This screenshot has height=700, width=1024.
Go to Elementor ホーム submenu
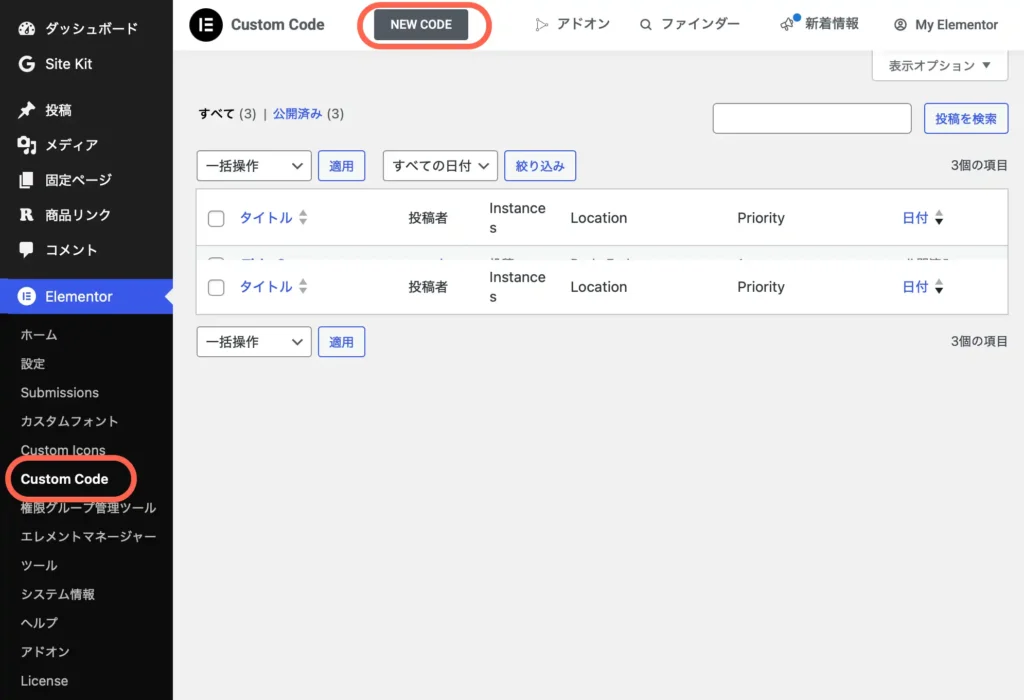tap(39, 335)
